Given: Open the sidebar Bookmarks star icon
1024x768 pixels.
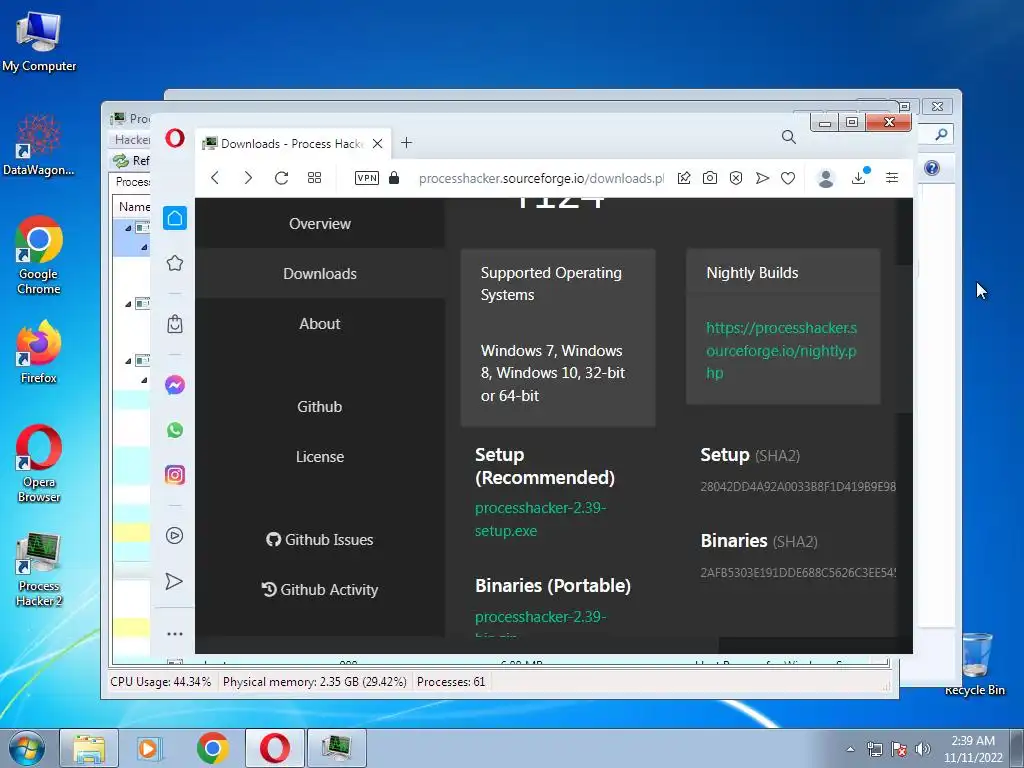Looking at the screenshot, I should coord(175,263).
